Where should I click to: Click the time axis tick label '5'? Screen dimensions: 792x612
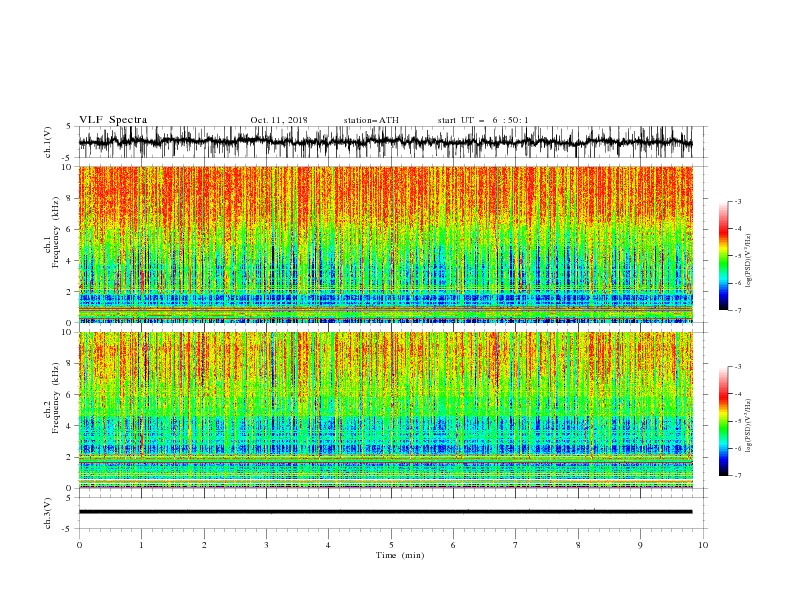(391, 545)
